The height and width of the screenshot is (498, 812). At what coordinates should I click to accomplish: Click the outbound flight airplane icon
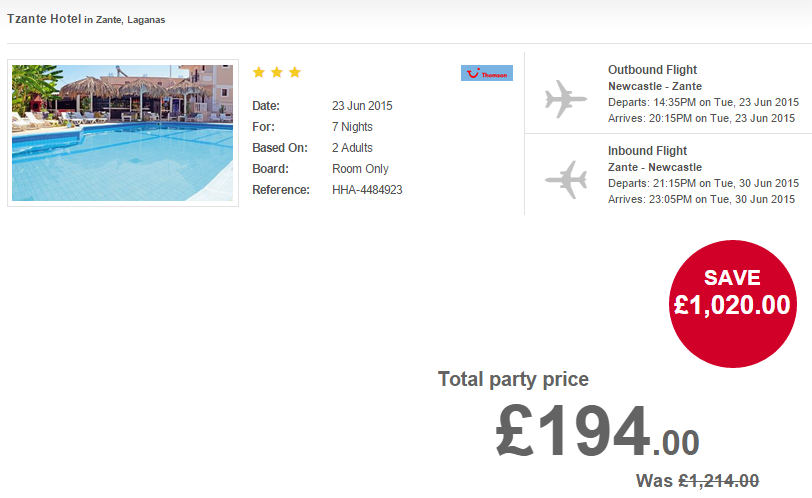point(566,98)
